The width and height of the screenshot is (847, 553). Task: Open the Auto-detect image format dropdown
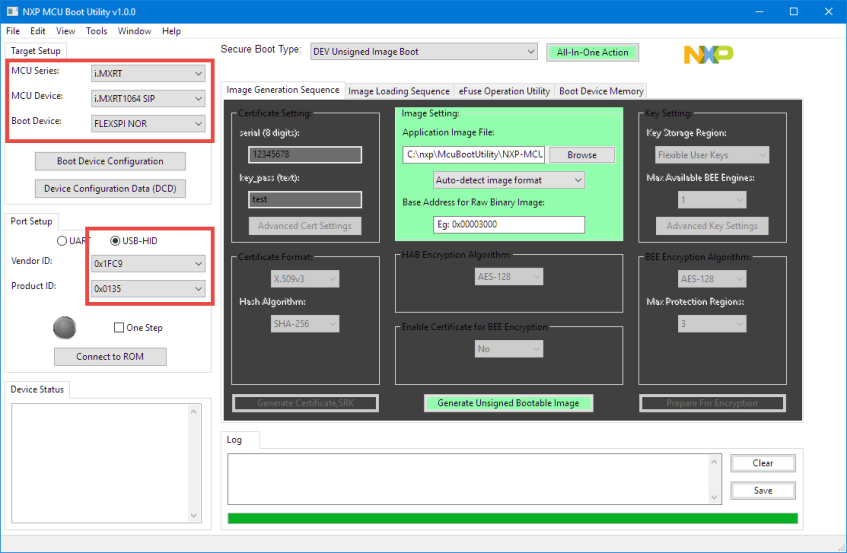coord(509,180)
